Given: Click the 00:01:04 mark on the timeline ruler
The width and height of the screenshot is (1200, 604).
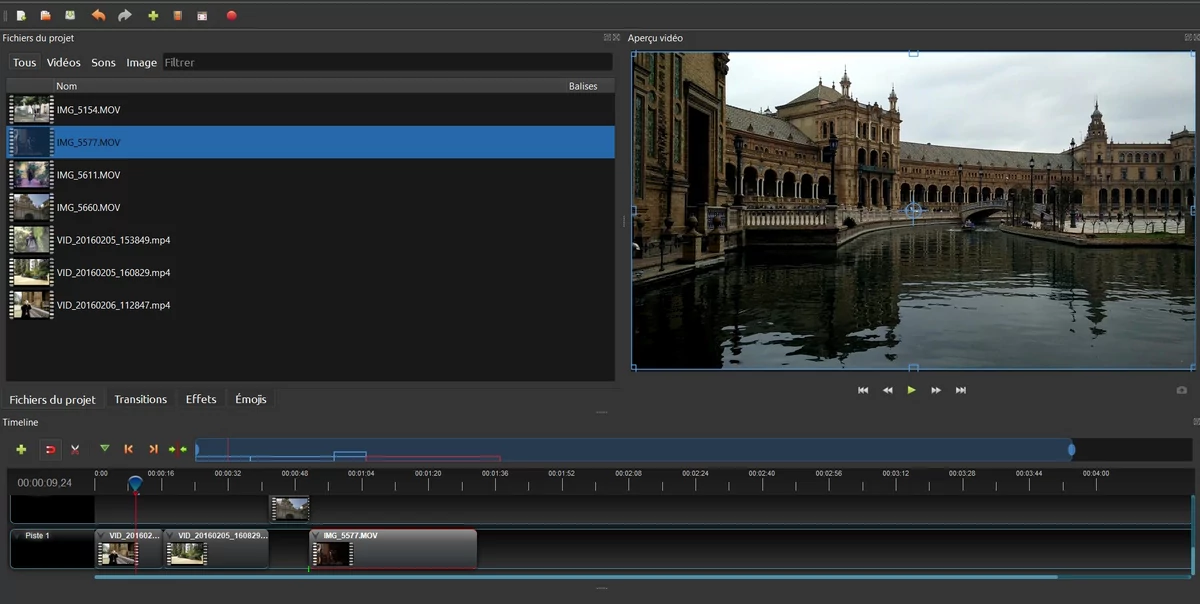Looking at the screenshot, I should pos(361,473).
